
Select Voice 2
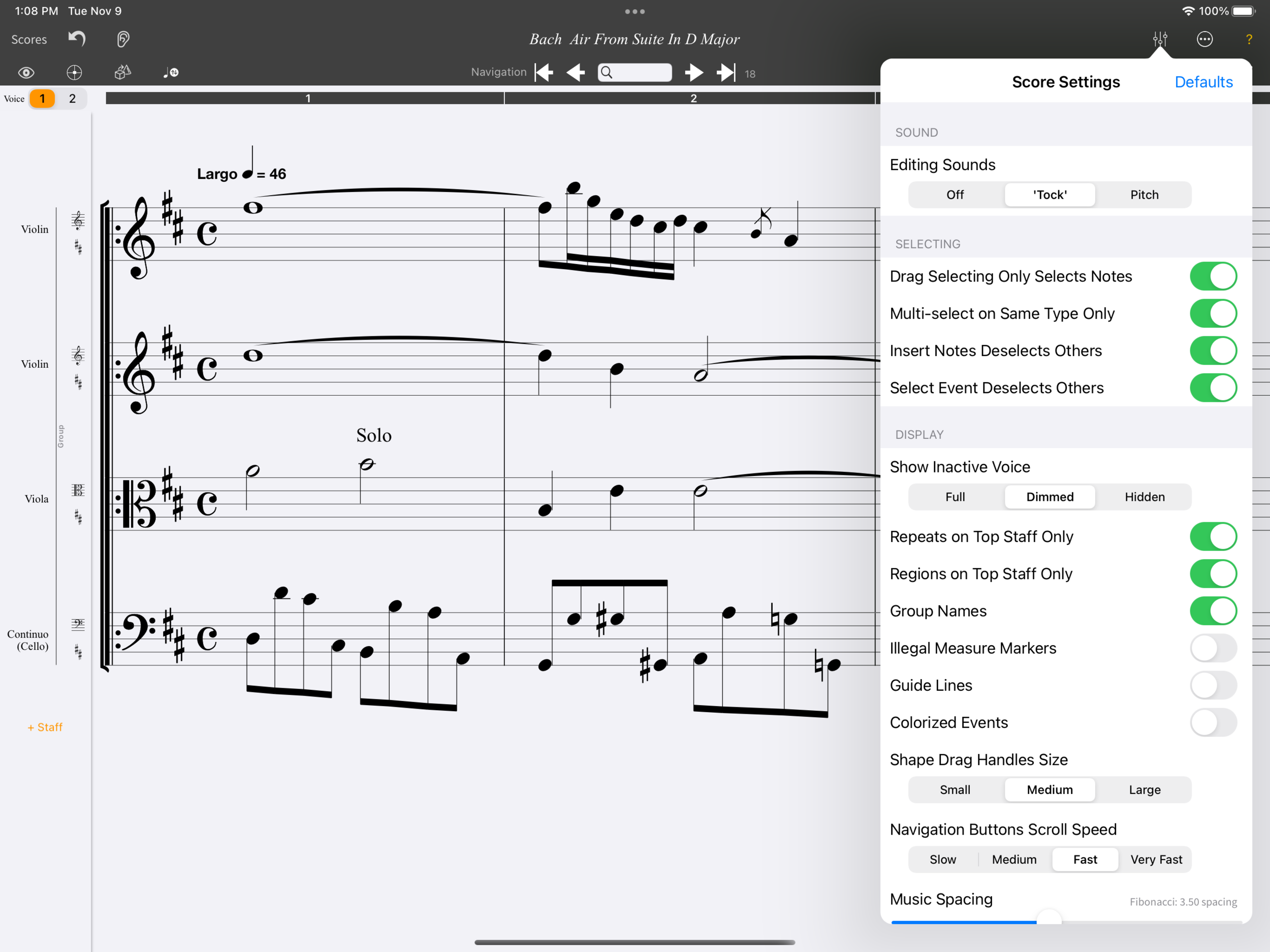72,99
